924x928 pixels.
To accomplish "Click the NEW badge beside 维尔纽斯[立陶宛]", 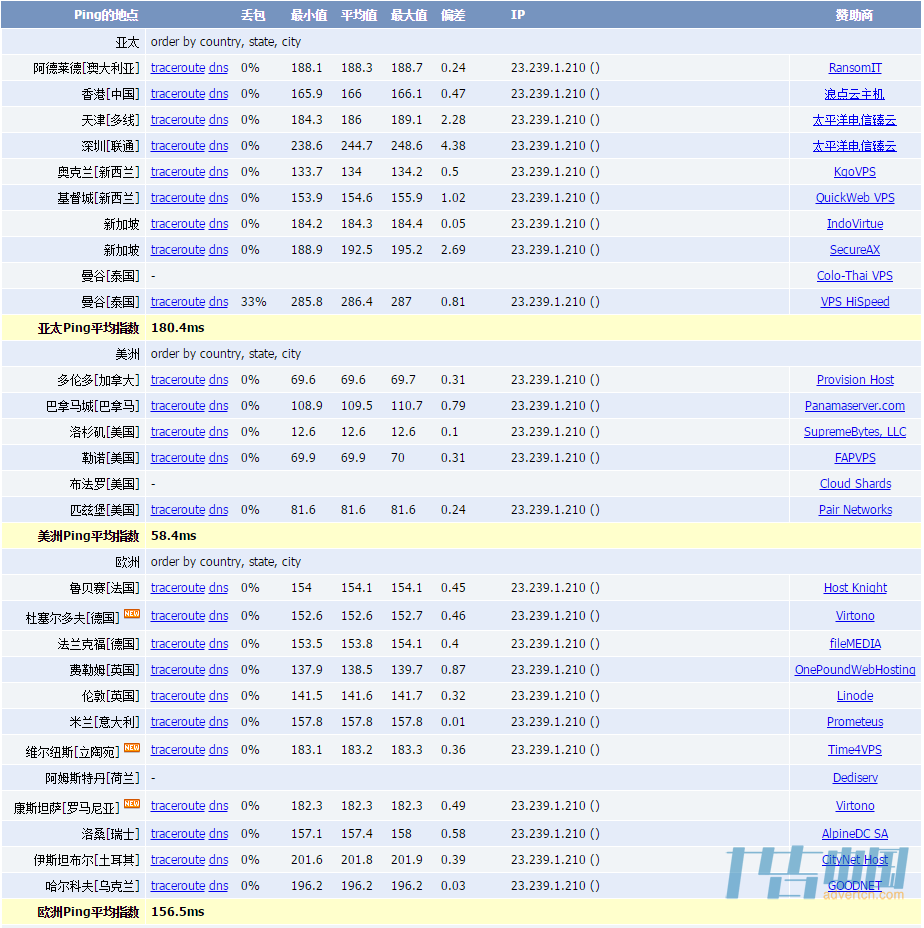I will tap(131, 747).
